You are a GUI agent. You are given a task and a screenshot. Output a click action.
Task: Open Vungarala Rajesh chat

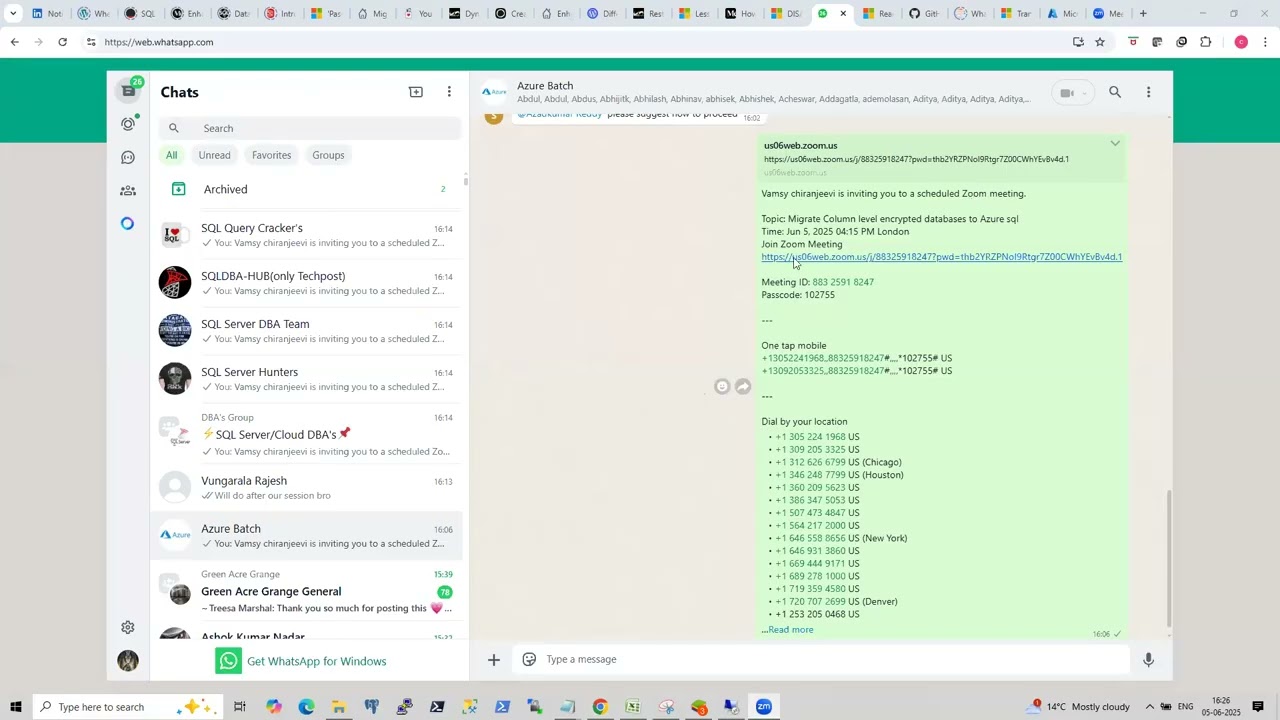point(306,488)
